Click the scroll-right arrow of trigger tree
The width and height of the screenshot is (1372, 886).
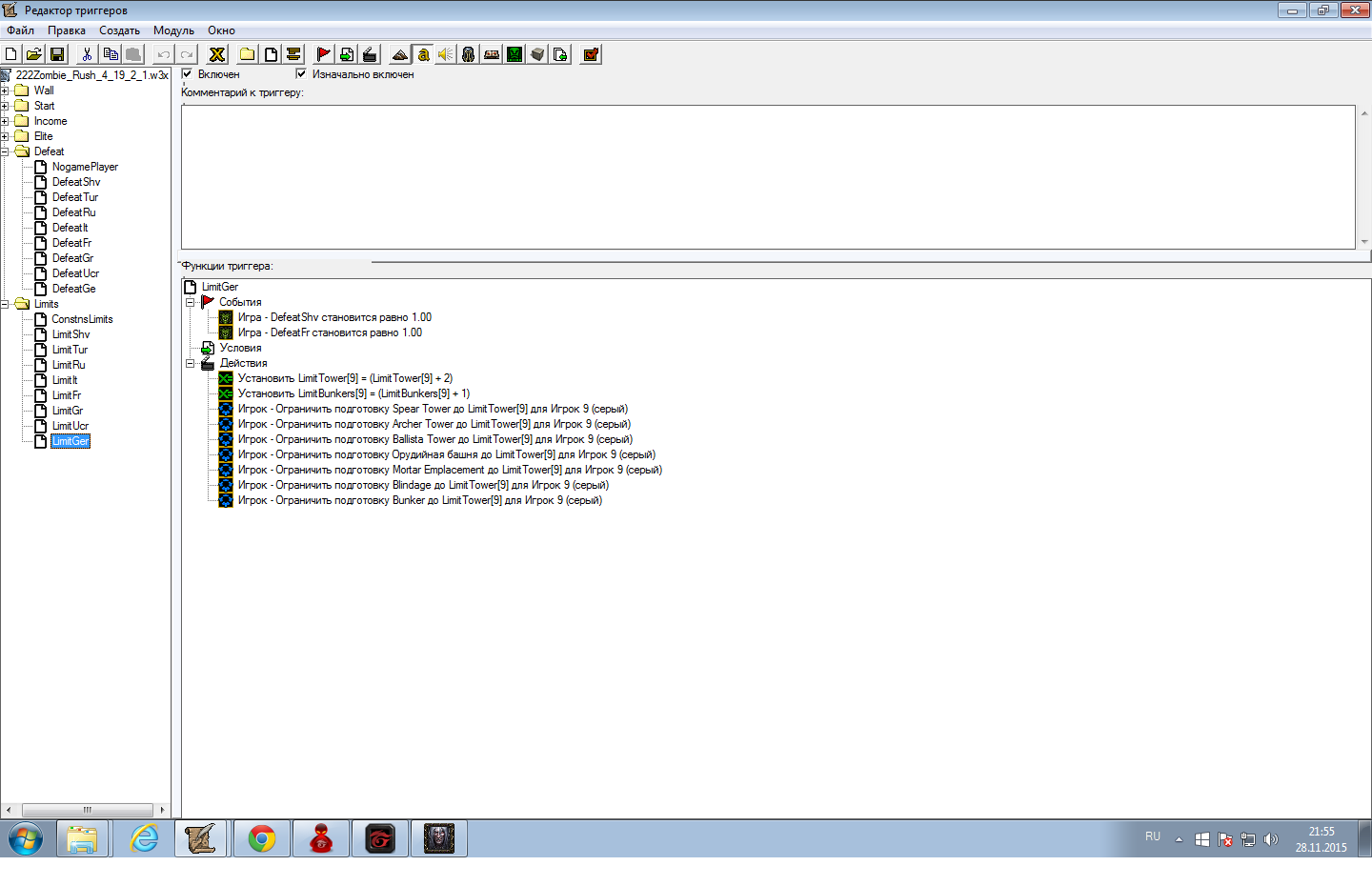[x=162, y=810]
